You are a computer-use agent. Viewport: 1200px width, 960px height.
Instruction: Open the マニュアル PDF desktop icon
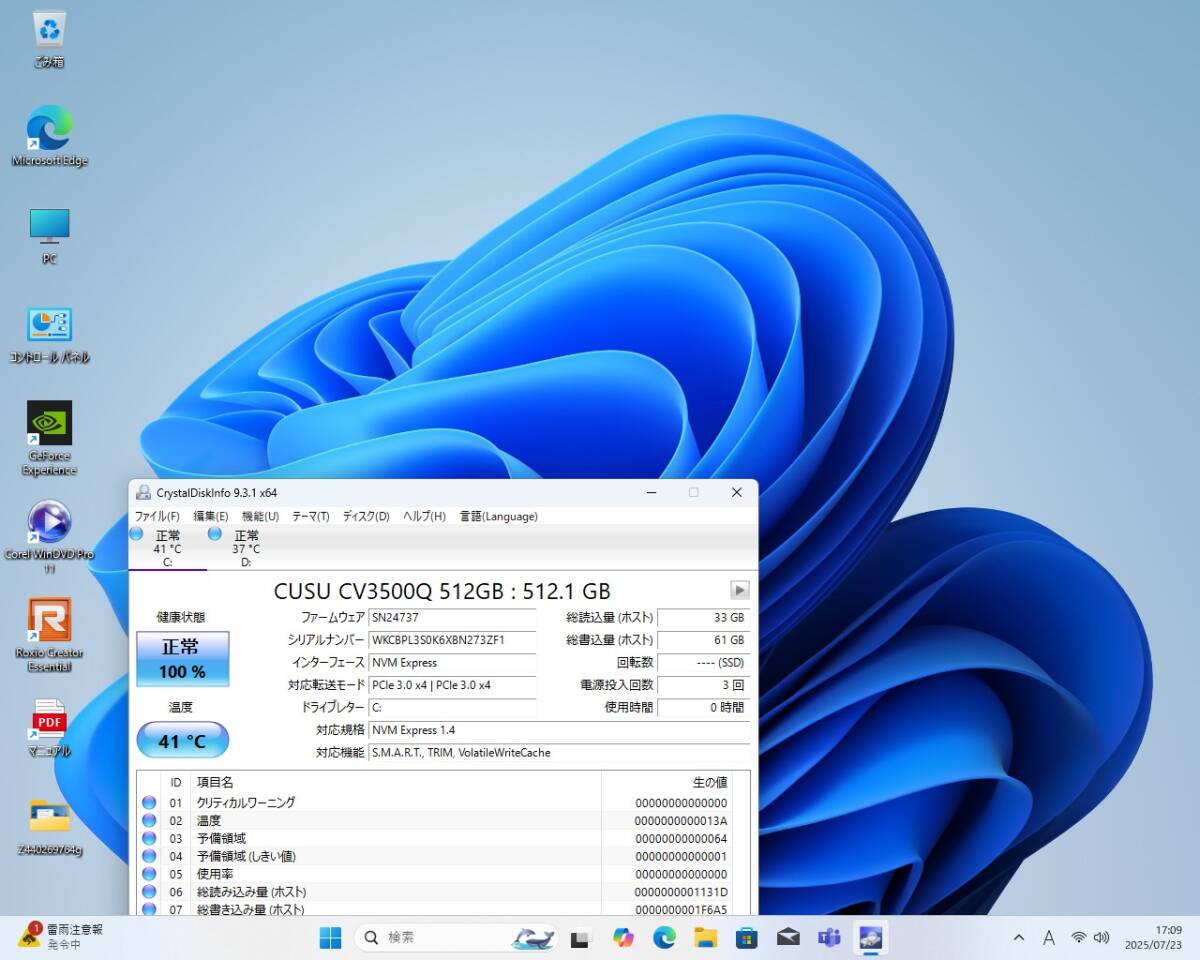pos(49,728)
